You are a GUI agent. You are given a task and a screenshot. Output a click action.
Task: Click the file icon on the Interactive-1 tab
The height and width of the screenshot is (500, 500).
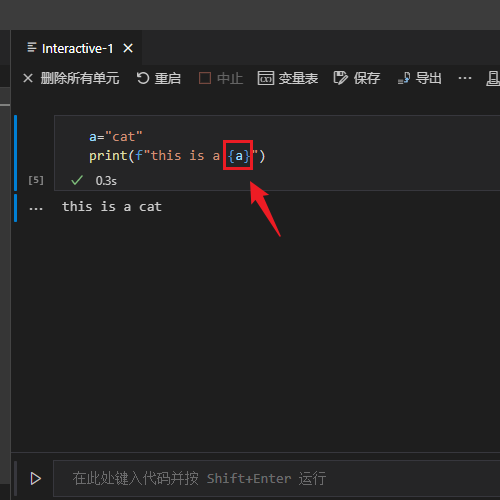(32, 48)
